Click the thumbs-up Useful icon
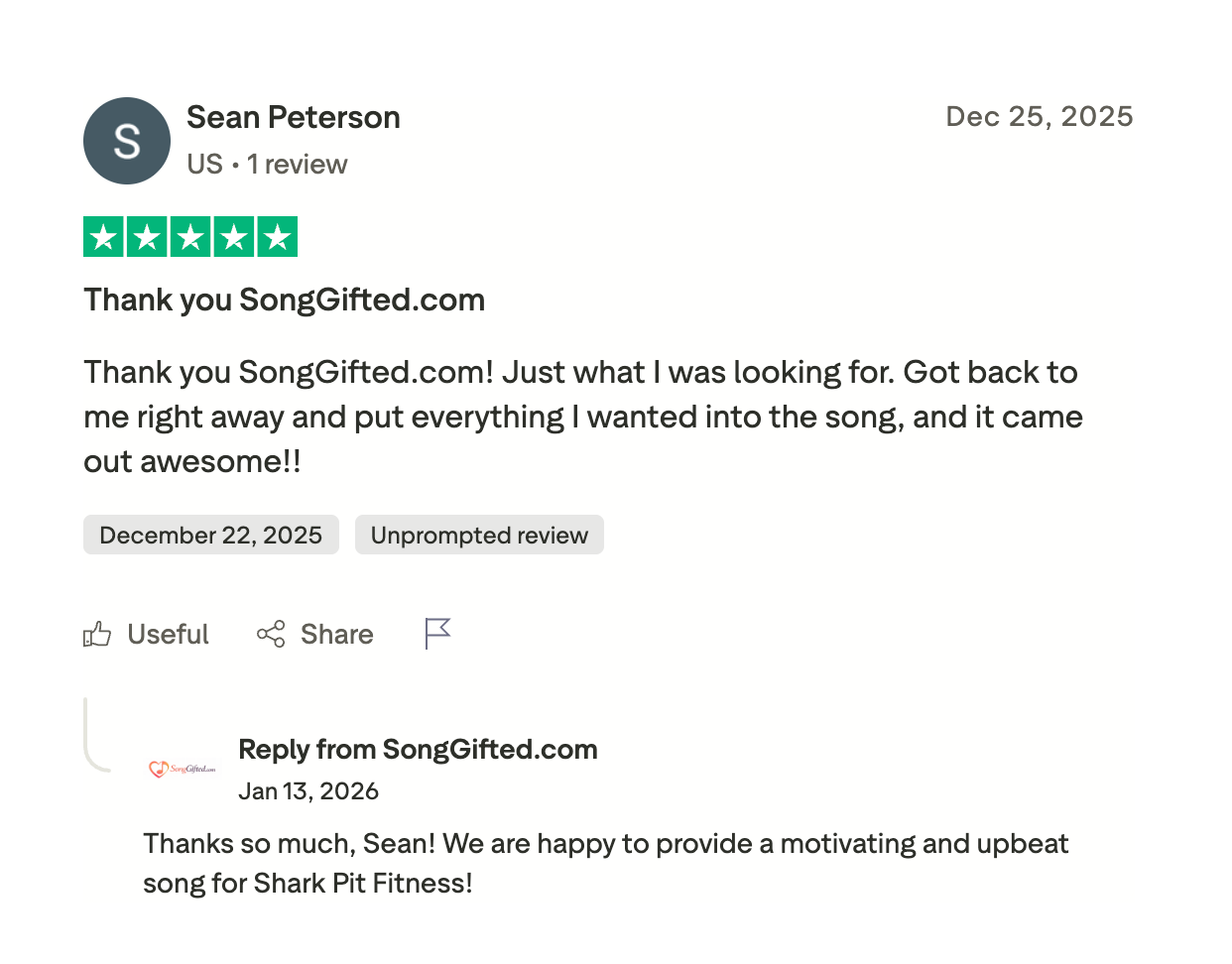 coord(97,635)
